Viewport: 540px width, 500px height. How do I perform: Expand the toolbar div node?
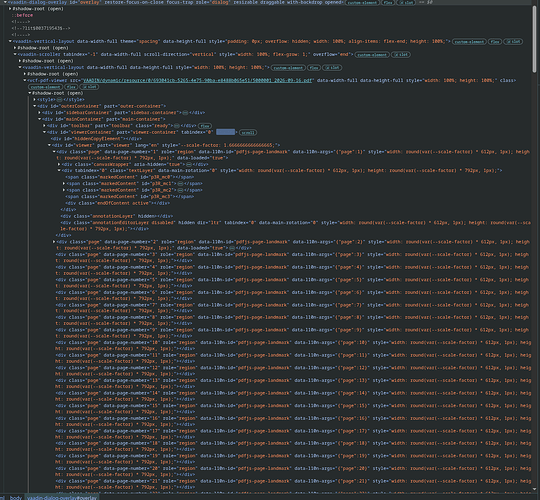44,126
